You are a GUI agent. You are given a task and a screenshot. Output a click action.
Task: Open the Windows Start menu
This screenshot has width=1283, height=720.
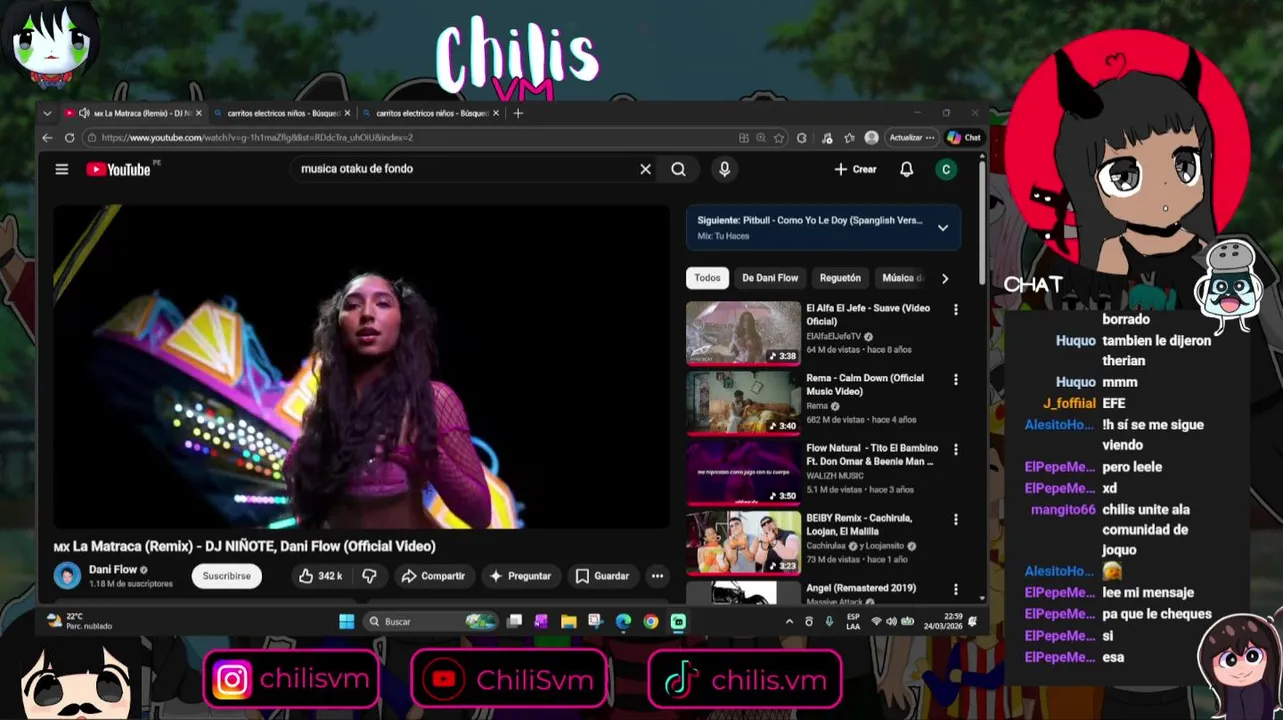tap(346, 621)
